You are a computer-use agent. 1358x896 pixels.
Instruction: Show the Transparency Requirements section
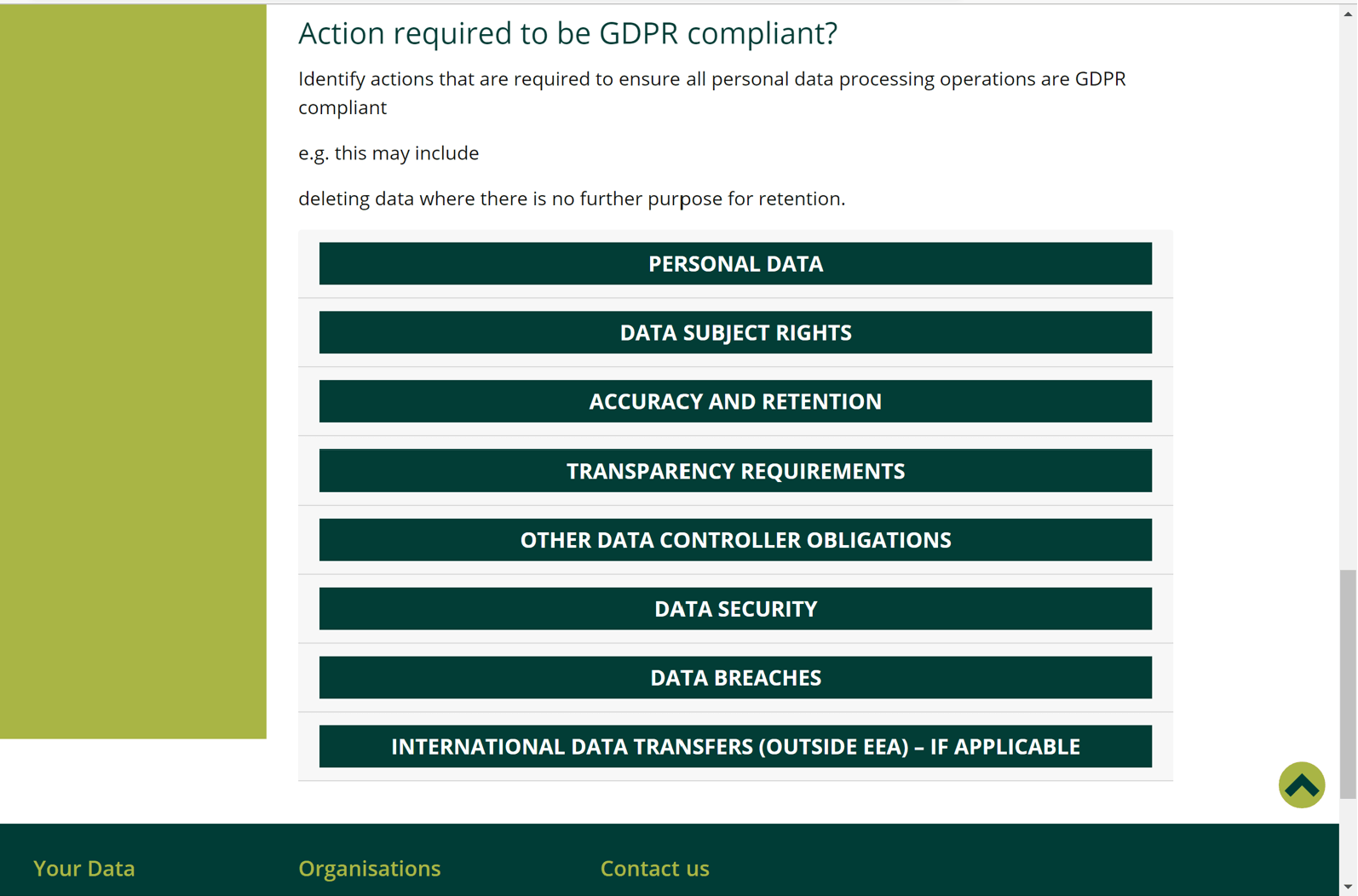(x=735, y=471)
